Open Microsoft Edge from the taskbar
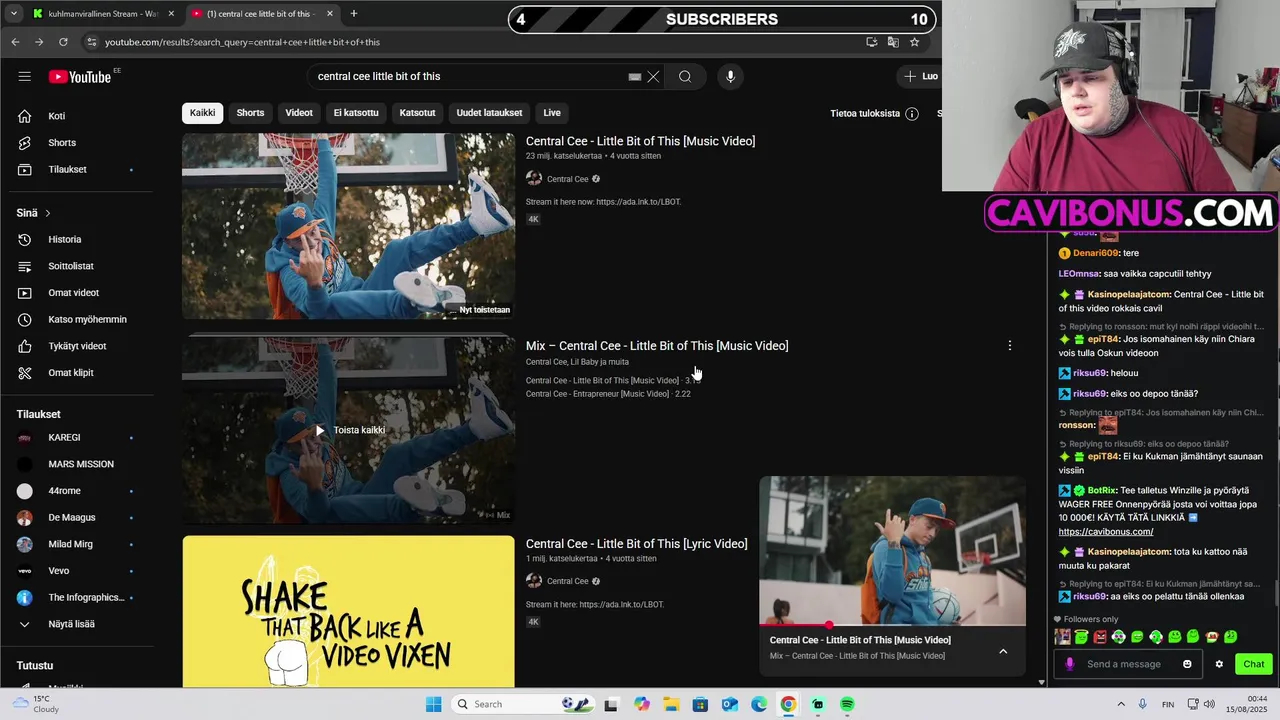Viewport: 1280px width, 720px height. [759, 704]
